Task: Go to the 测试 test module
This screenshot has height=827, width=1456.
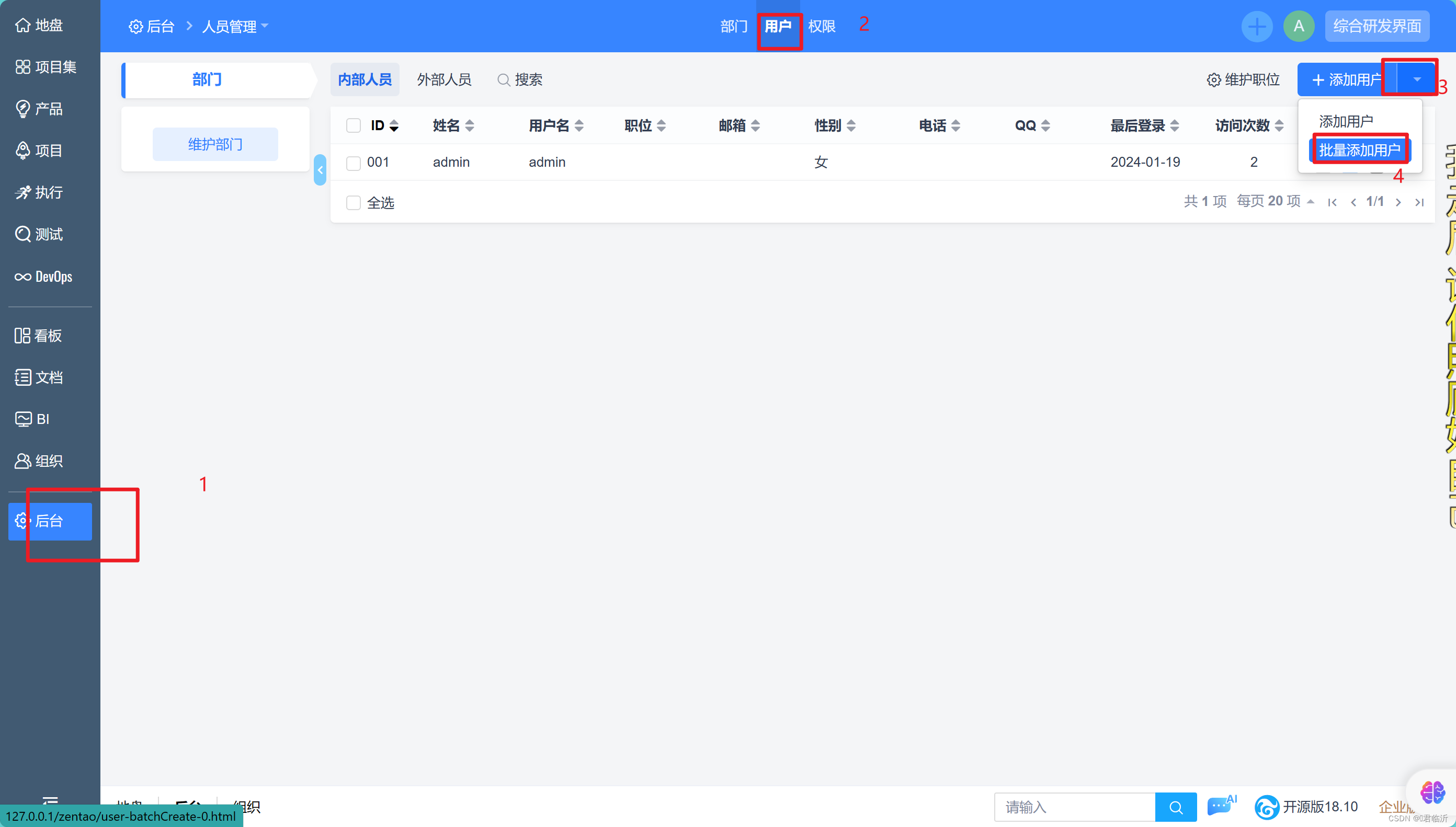Action: pyautogui.click(x=39, y=235)
